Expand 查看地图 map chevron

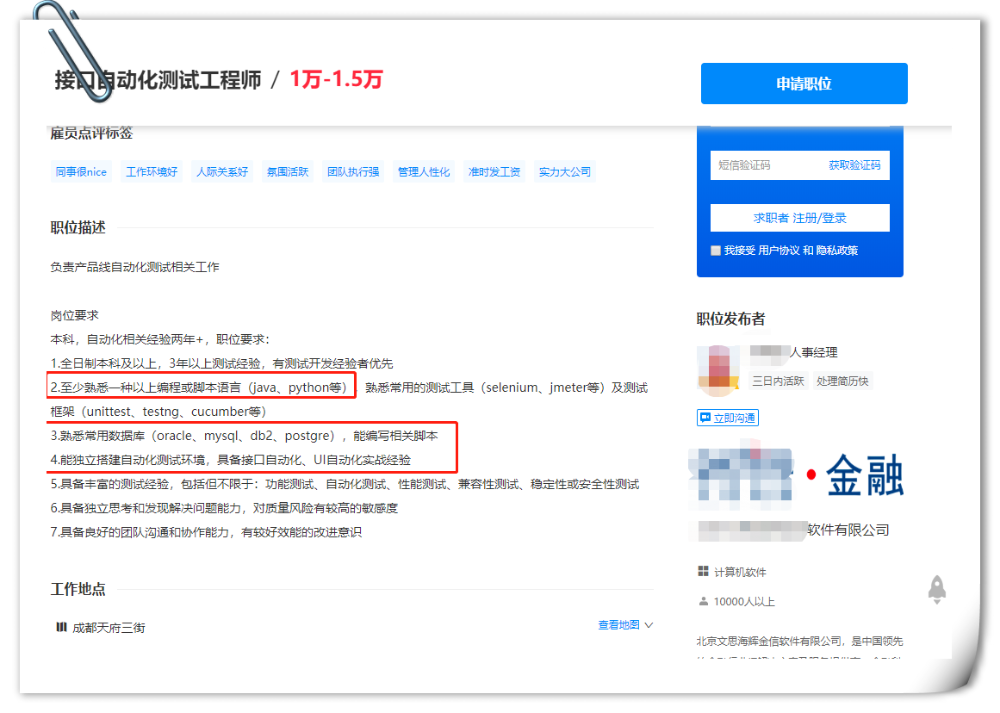tap(649, 625)
